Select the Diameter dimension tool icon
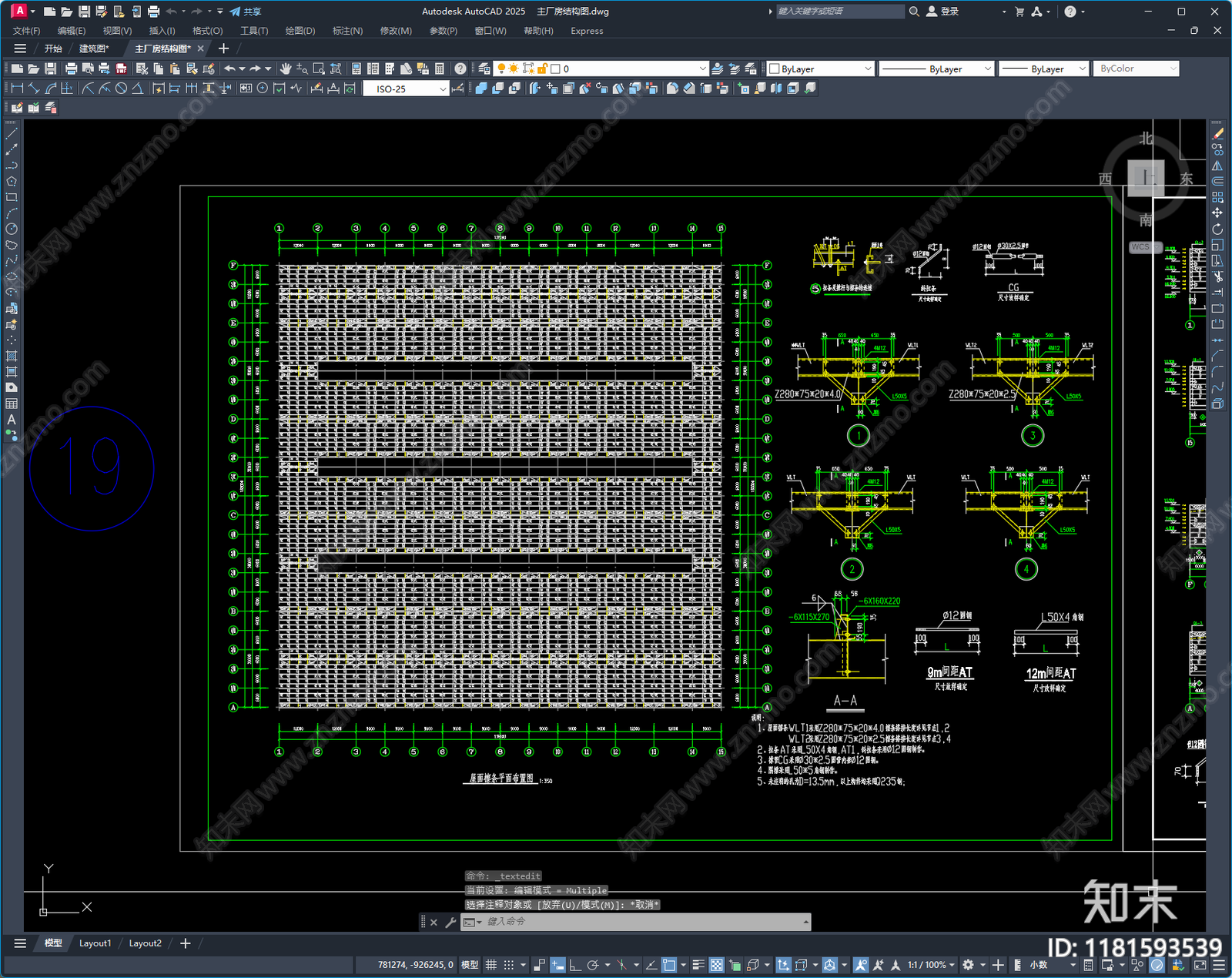The height and width of the screenshot is (978, 1232). 121,89
